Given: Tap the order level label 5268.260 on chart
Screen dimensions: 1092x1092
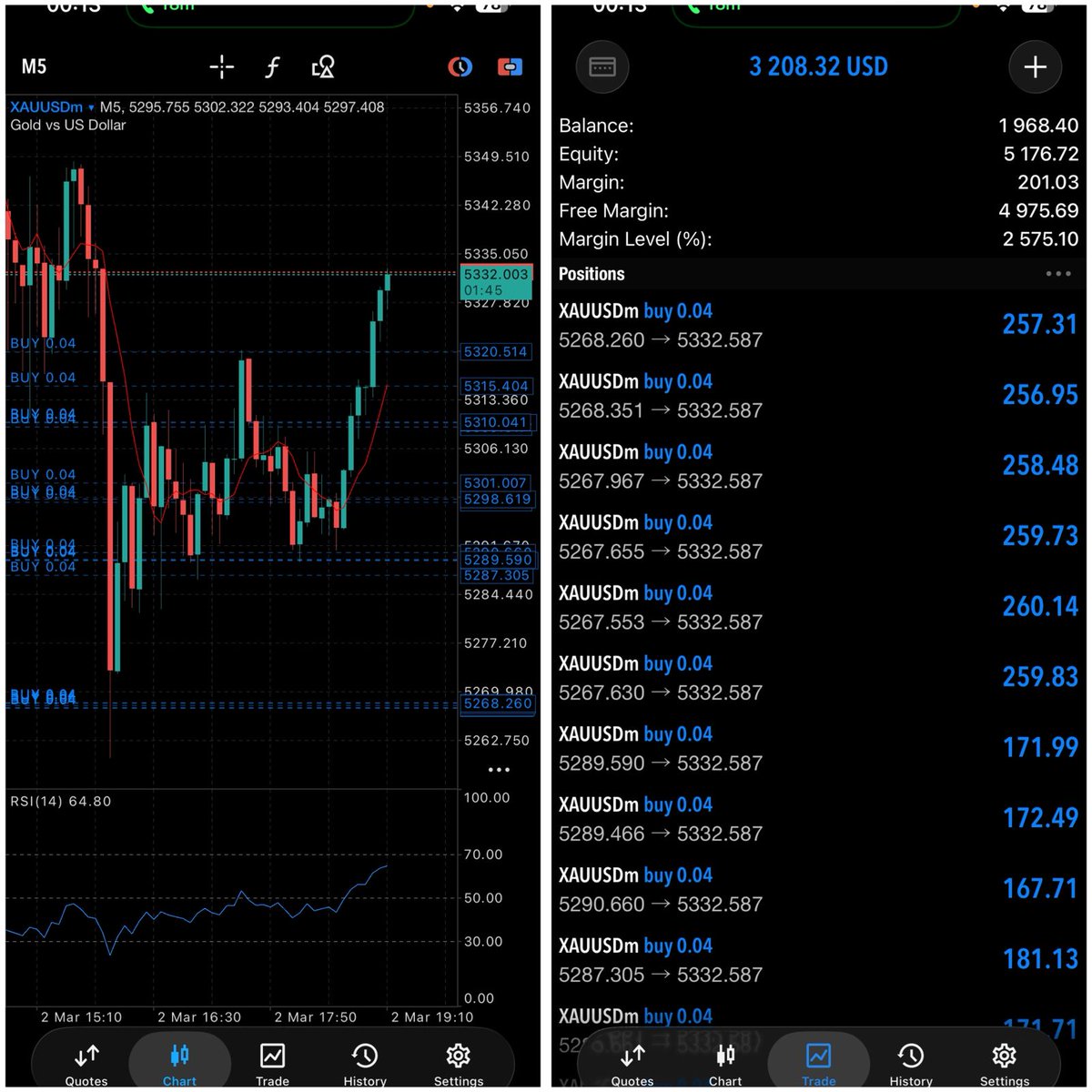Looking at the screenshot, I should tap(498, 703).
